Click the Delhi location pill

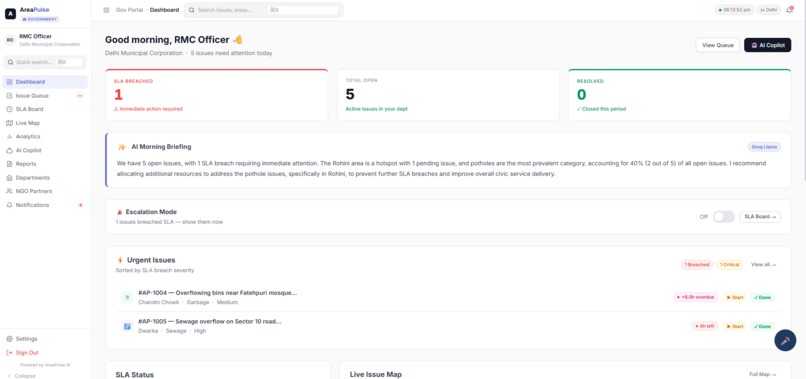[768, 10]
